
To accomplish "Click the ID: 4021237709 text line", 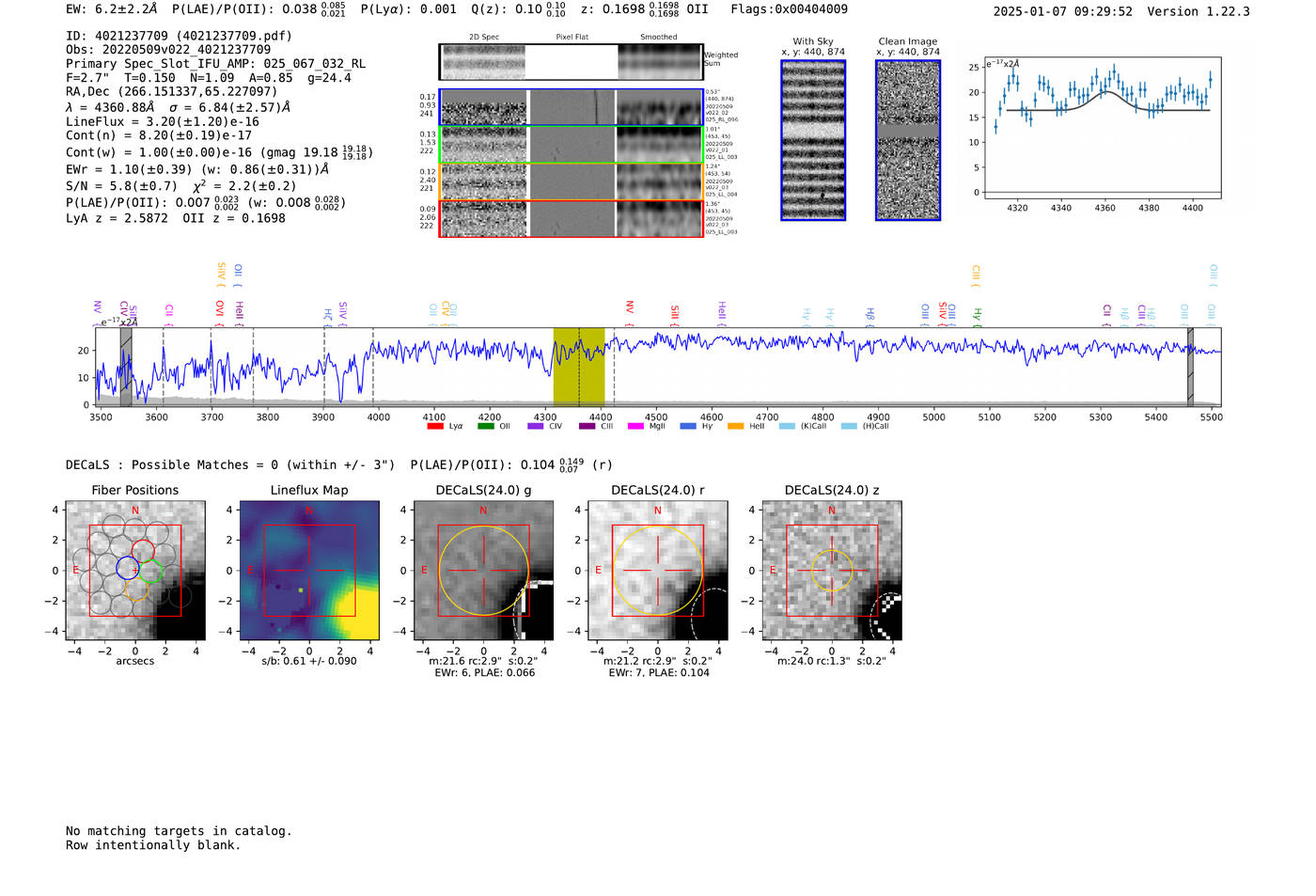I will tap(179, 36).
